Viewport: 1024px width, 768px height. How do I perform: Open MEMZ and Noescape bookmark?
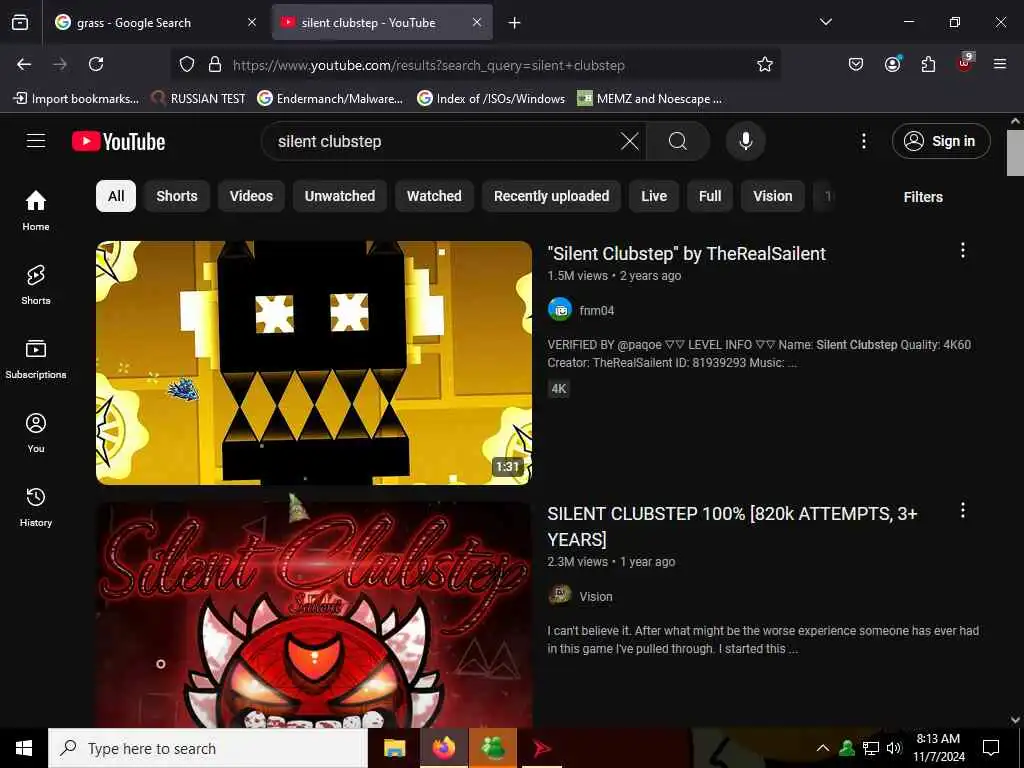pos(650,99)
